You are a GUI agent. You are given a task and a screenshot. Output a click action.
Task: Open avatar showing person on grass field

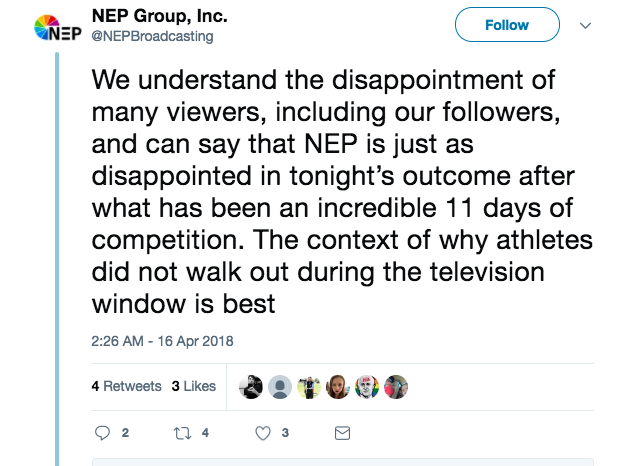[x=308, y=387]
